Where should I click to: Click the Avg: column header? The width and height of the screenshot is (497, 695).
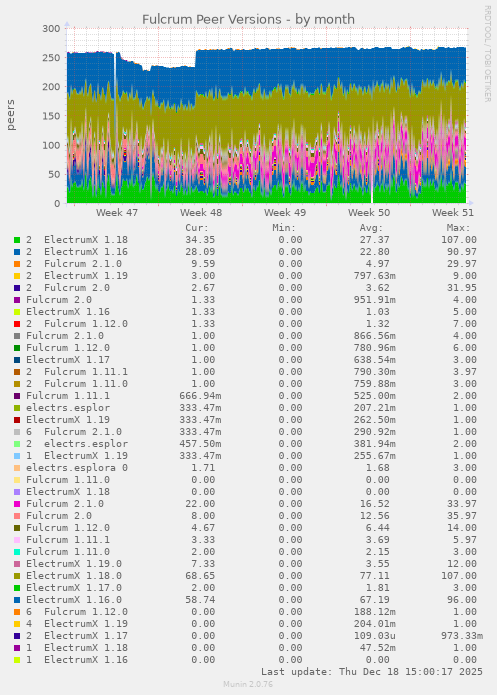pos(371,228)
